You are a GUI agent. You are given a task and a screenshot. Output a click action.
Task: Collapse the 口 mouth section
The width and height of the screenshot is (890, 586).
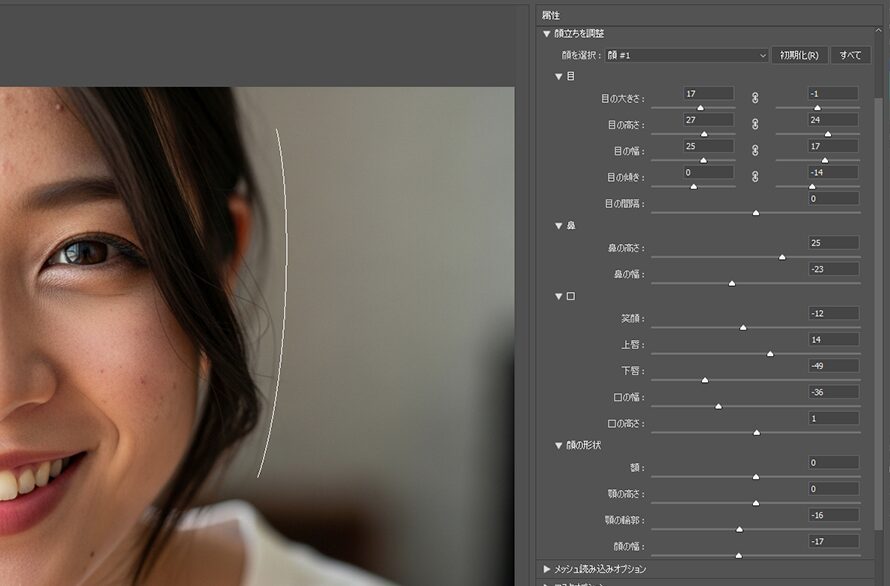tap(558, 296)
